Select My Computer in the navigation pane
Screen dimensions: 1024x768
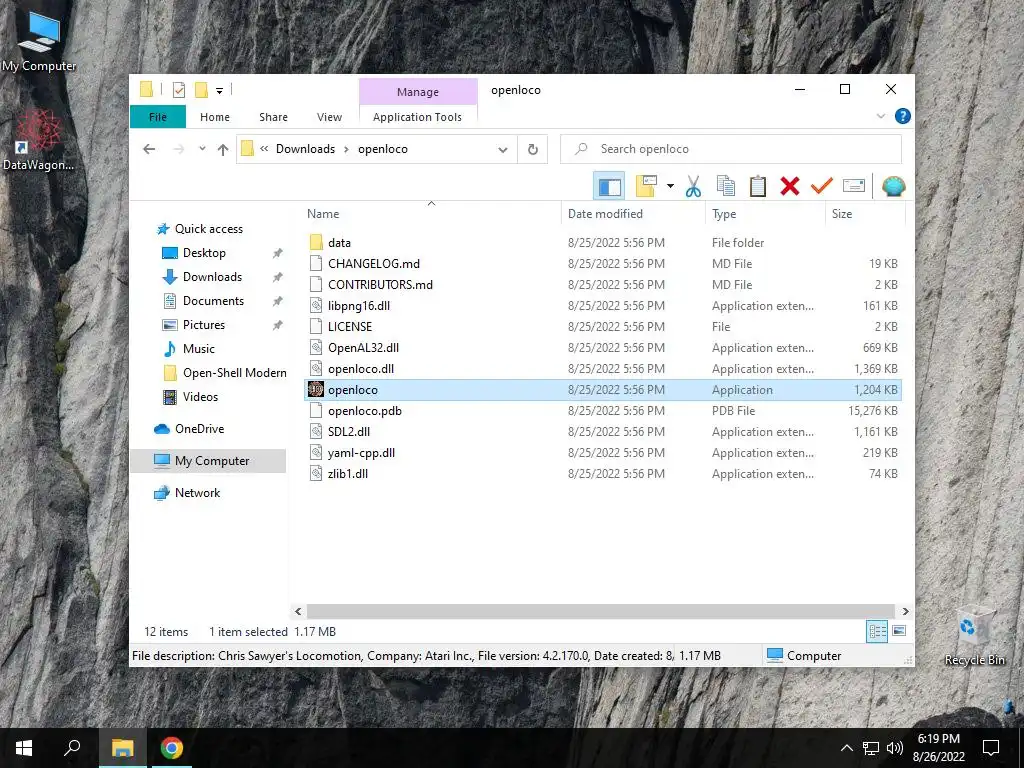click(x=208, y=460)
